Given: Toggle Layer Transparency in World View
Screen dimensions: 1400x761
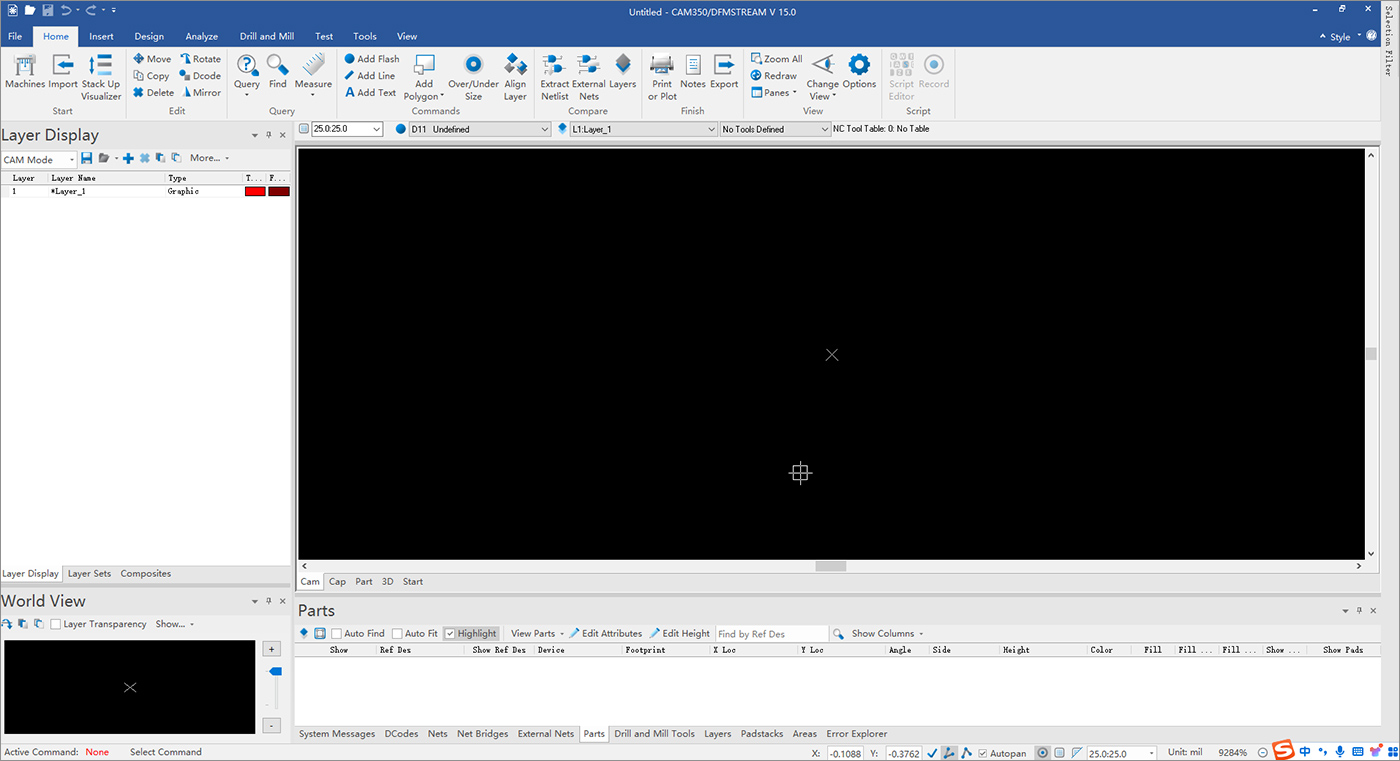Looking at the screenshot, I should (57, 623).
